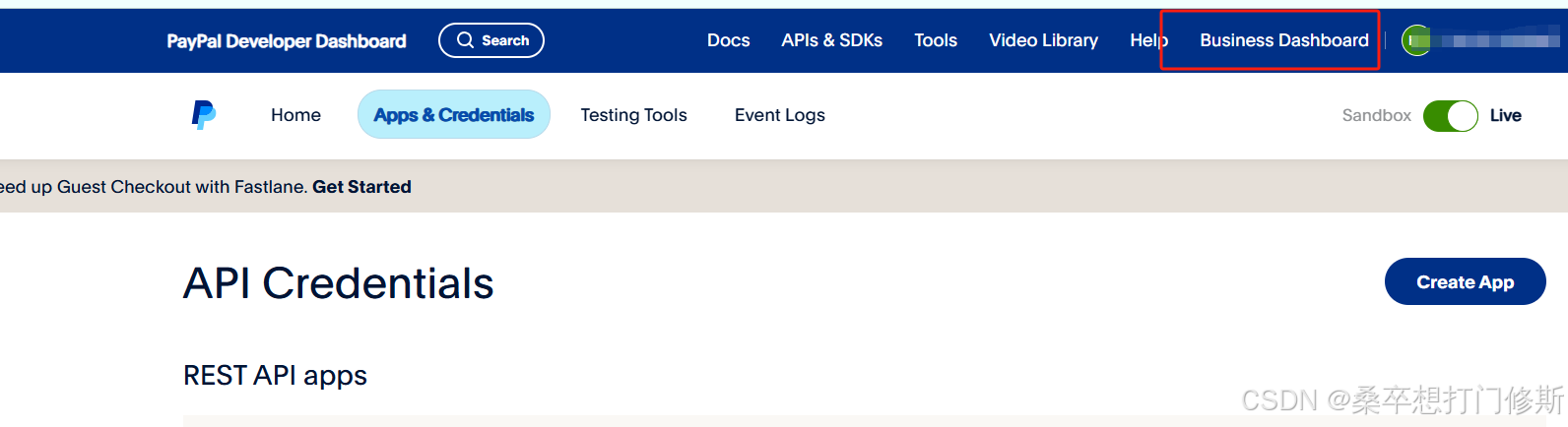Click the Create App button
1568x427 pixels.
(x=1465, y=281)
